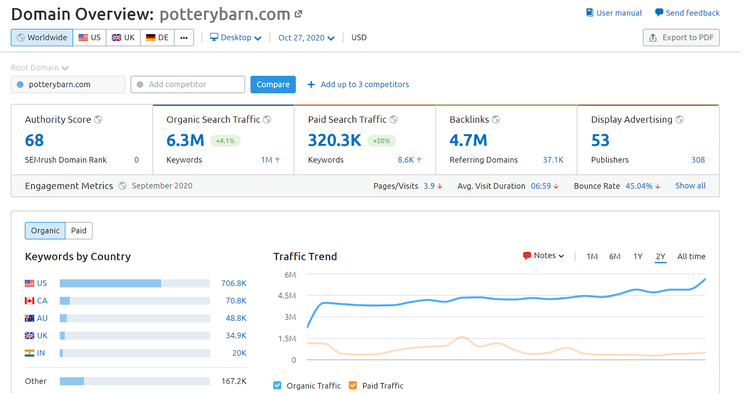Click the US keywords progress bar
This screenshot has height=393, width=750.
click(x=135, y=284)
